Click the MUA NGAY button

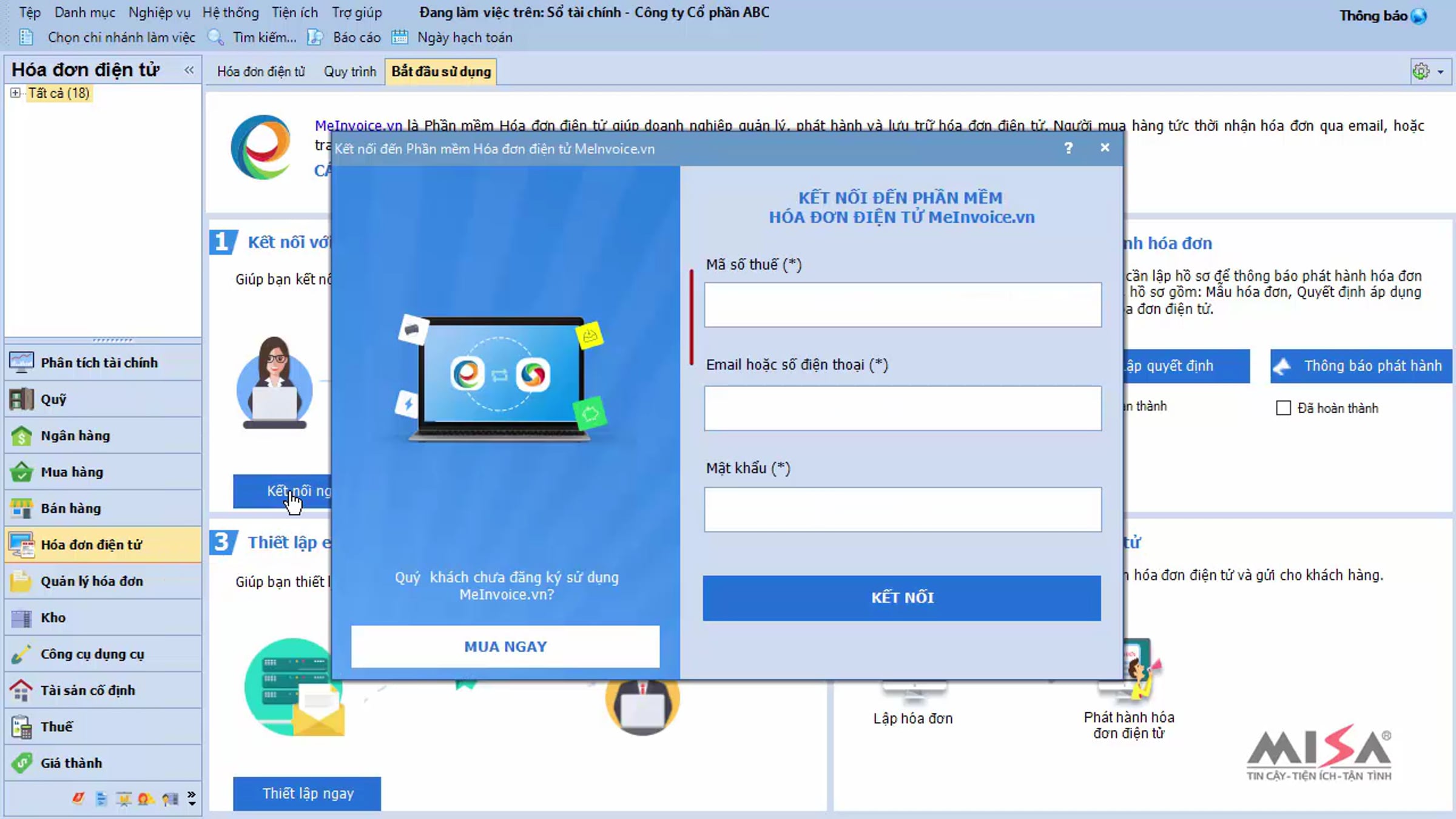tap(505, 647)
